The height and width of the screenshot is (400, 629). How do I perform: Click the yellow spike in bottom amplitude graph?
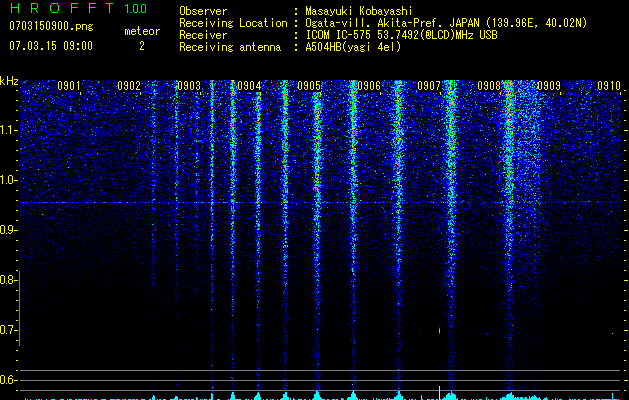click(x=440, y=392)
